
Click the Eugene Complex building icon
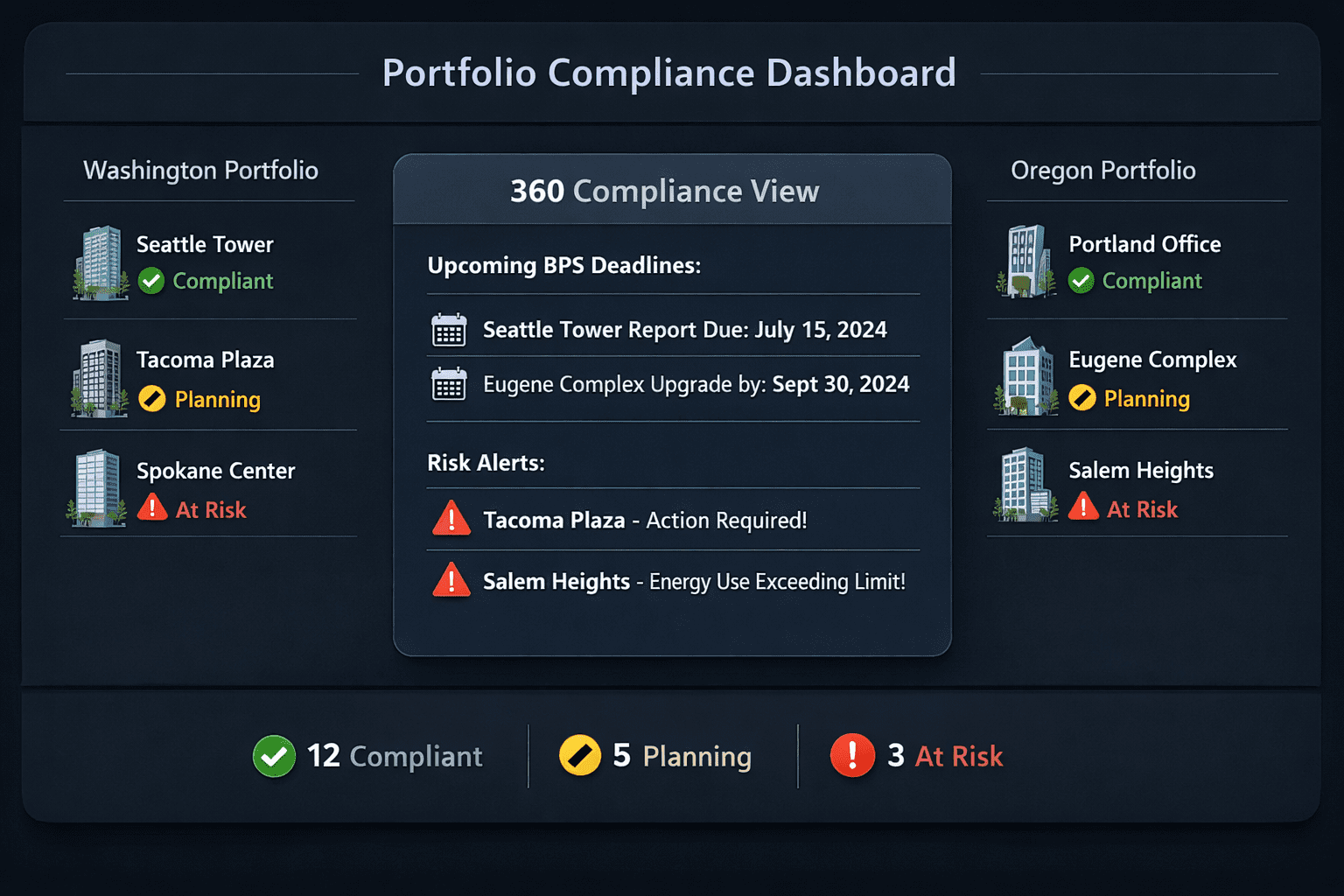[x=1026, y=377]
